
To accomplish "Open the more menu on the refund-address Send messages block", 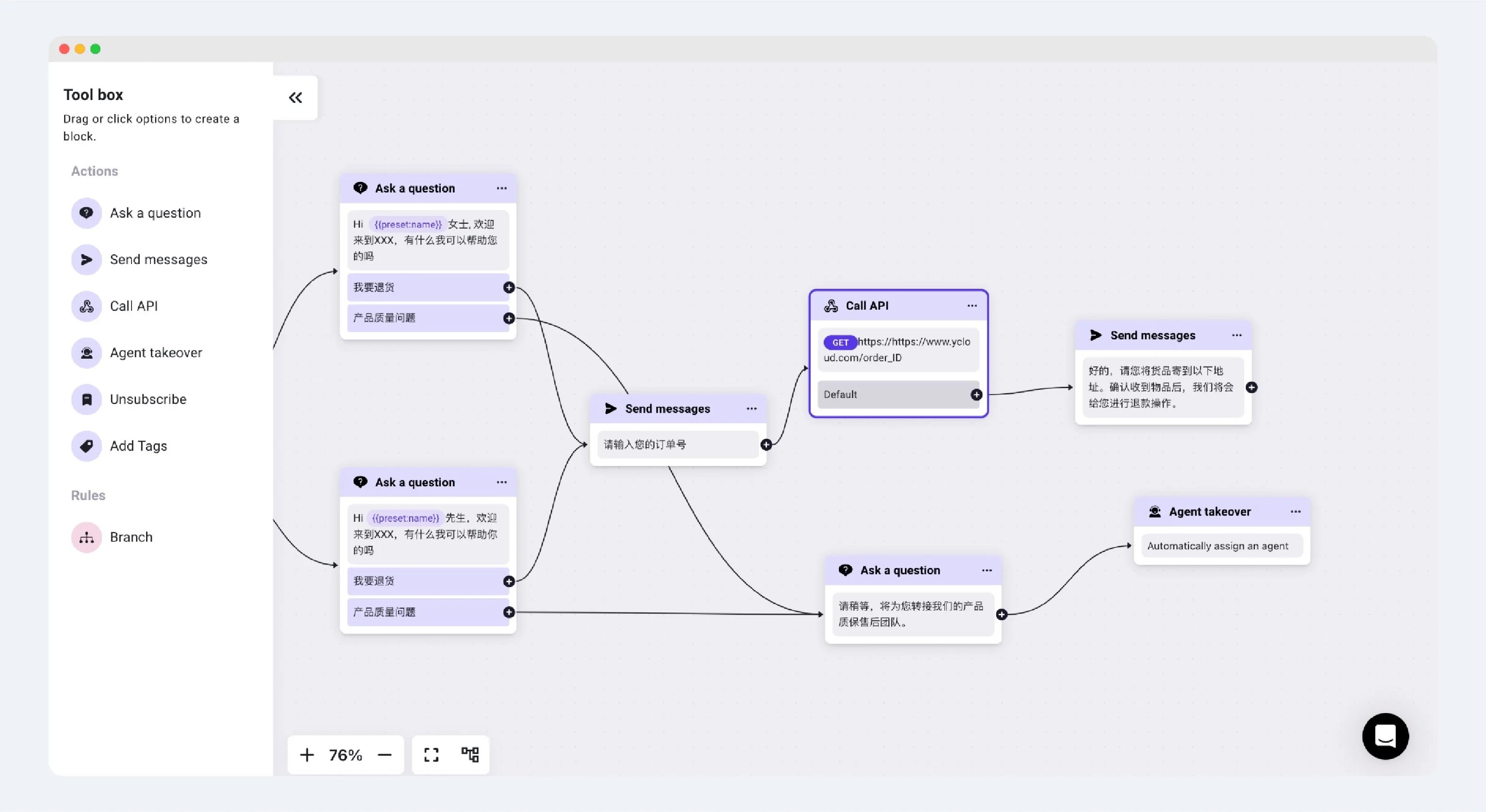I will (x=1237, y=335).
